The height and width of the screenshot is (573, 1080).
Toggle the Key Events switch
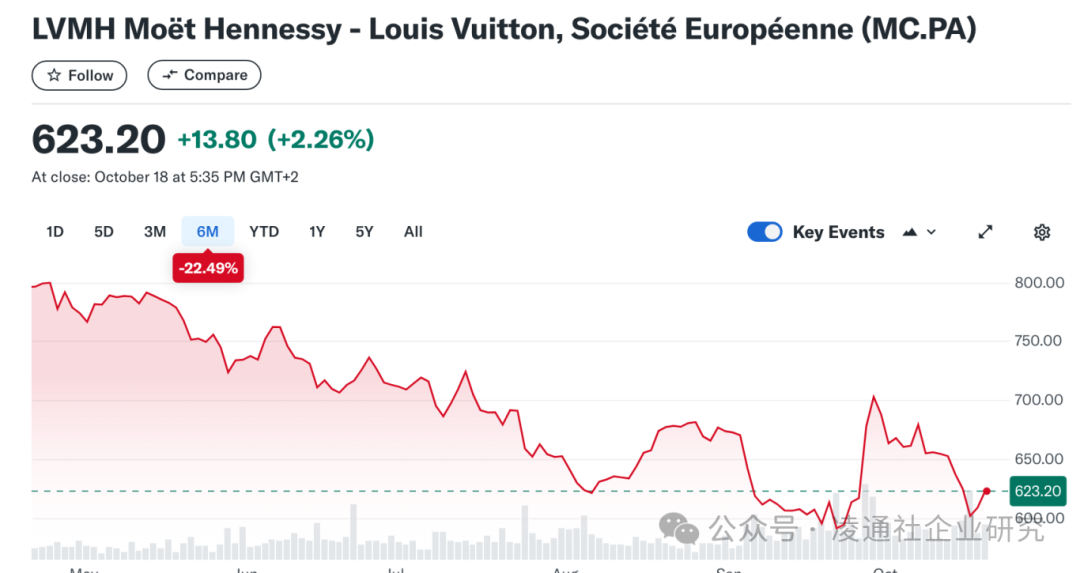point(765,232)
